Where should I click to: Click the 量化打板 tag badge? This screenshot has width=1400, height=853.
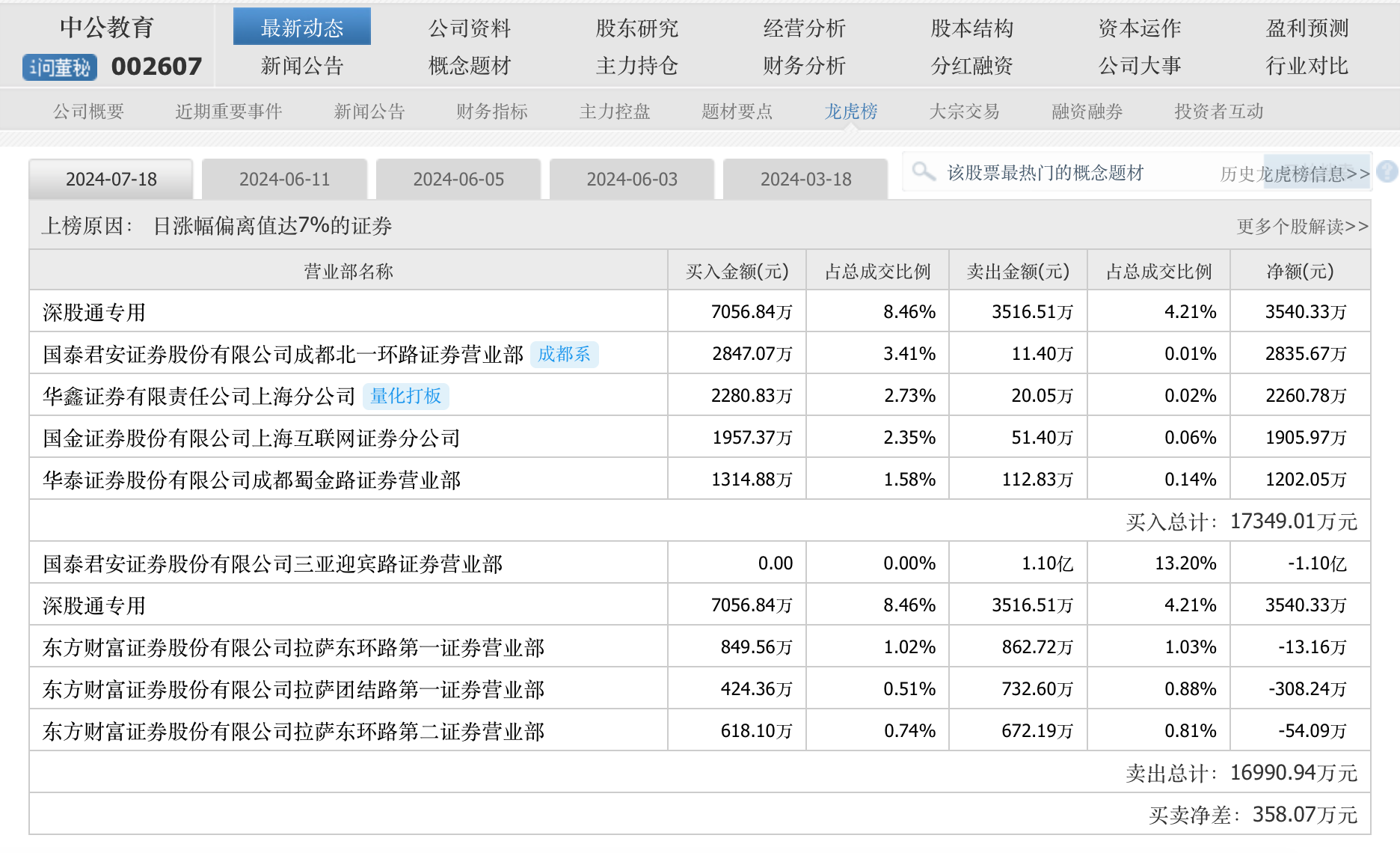(406, 396)
